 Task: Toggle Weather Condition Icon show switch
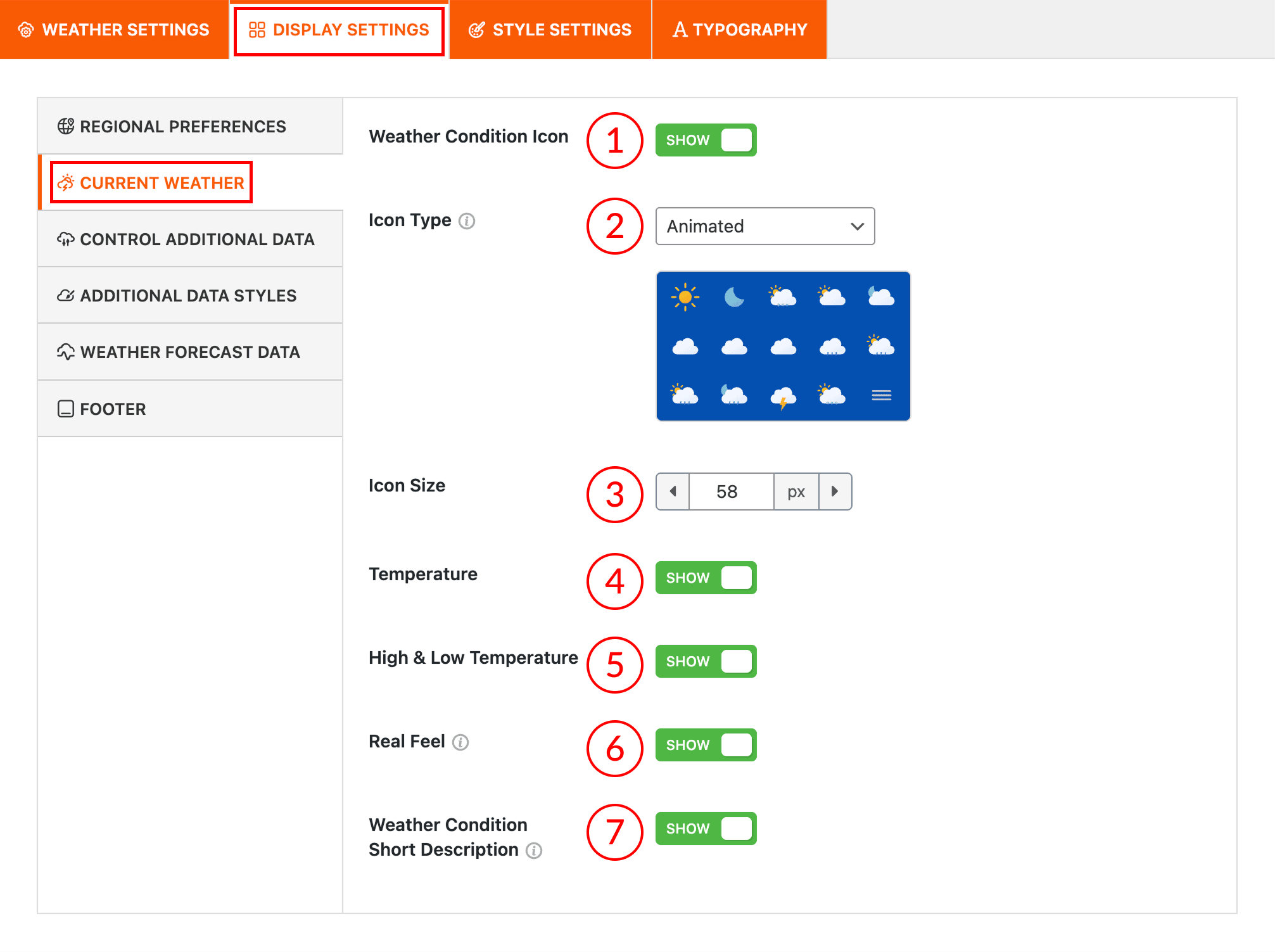coord(706,140)
